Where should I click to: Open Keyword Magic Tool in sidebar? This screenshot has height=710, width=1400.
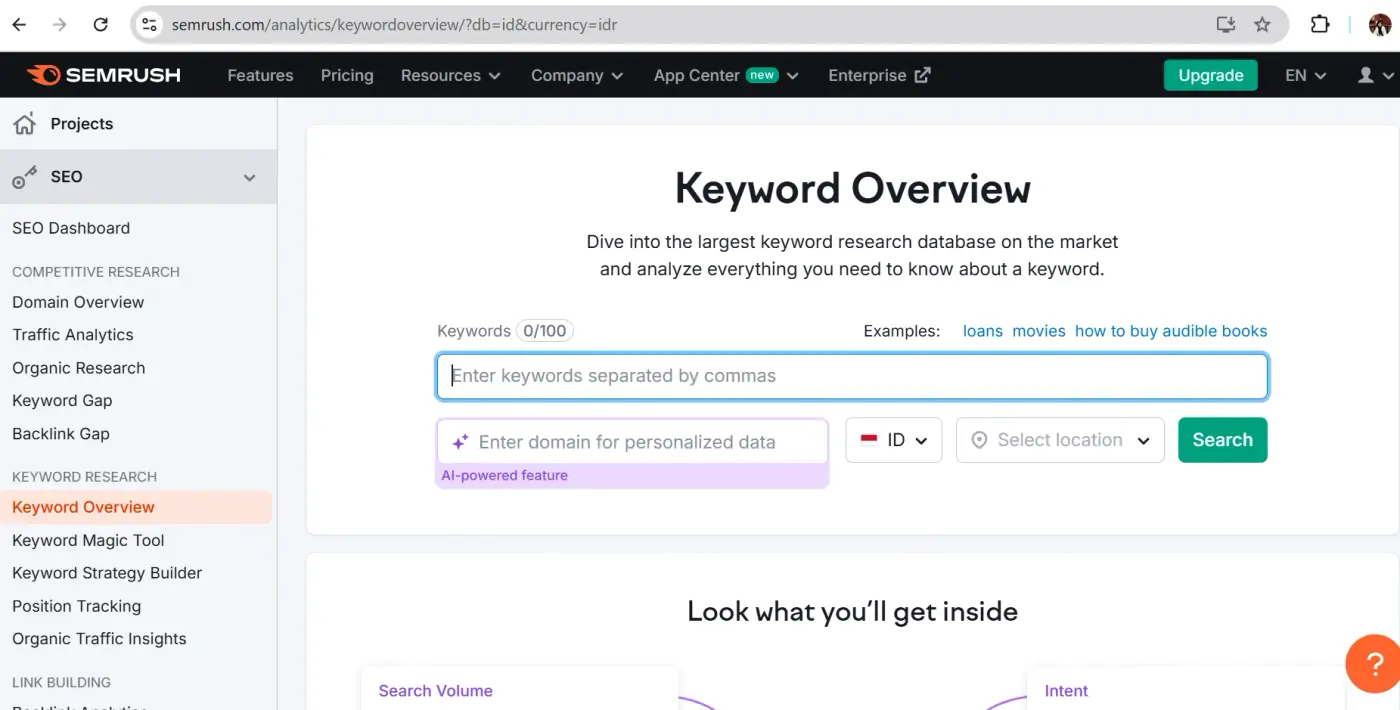[88, 540]
